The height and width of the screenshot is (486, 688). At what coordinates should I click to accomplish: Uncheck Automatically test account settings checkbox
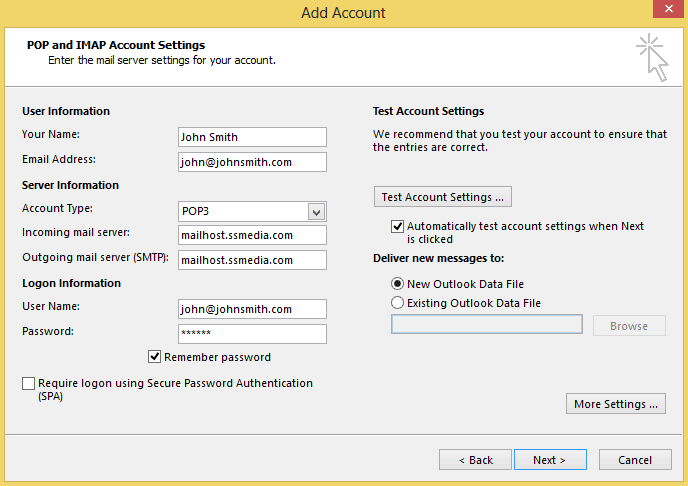[x=397, y=226]
